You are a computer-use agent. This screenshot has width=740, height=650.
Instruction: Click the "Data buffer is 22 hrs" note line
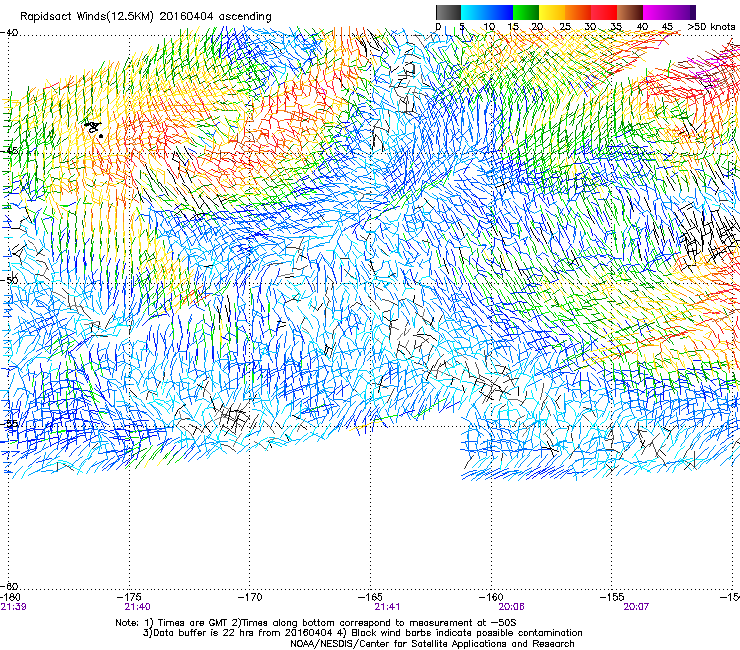tap(362, 633)
